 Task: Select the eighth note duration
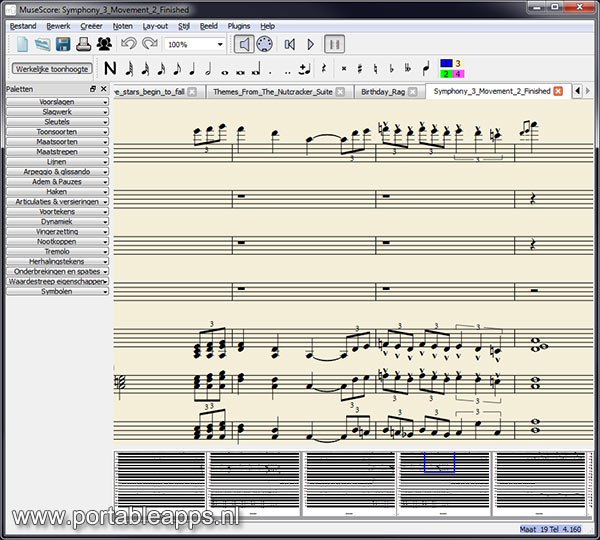point(177,69)
